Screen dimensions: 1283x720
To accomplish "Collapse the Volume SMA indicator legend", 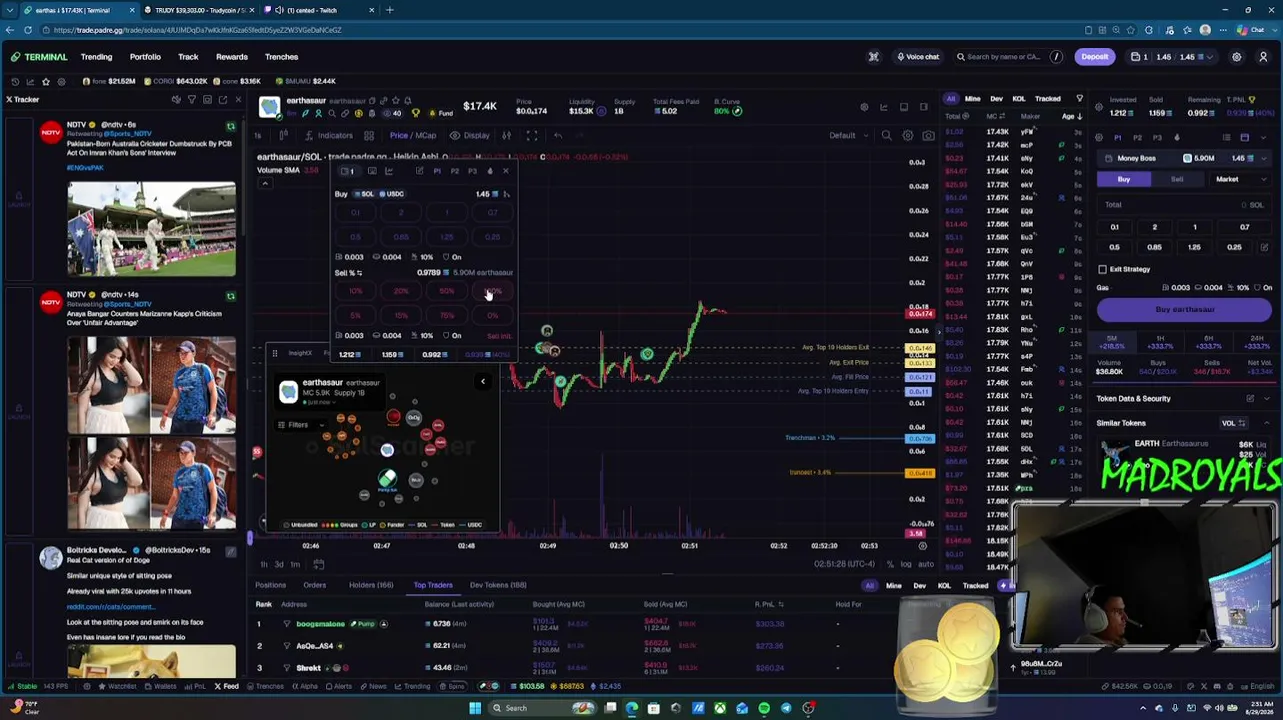I will (x=265, y=183).
